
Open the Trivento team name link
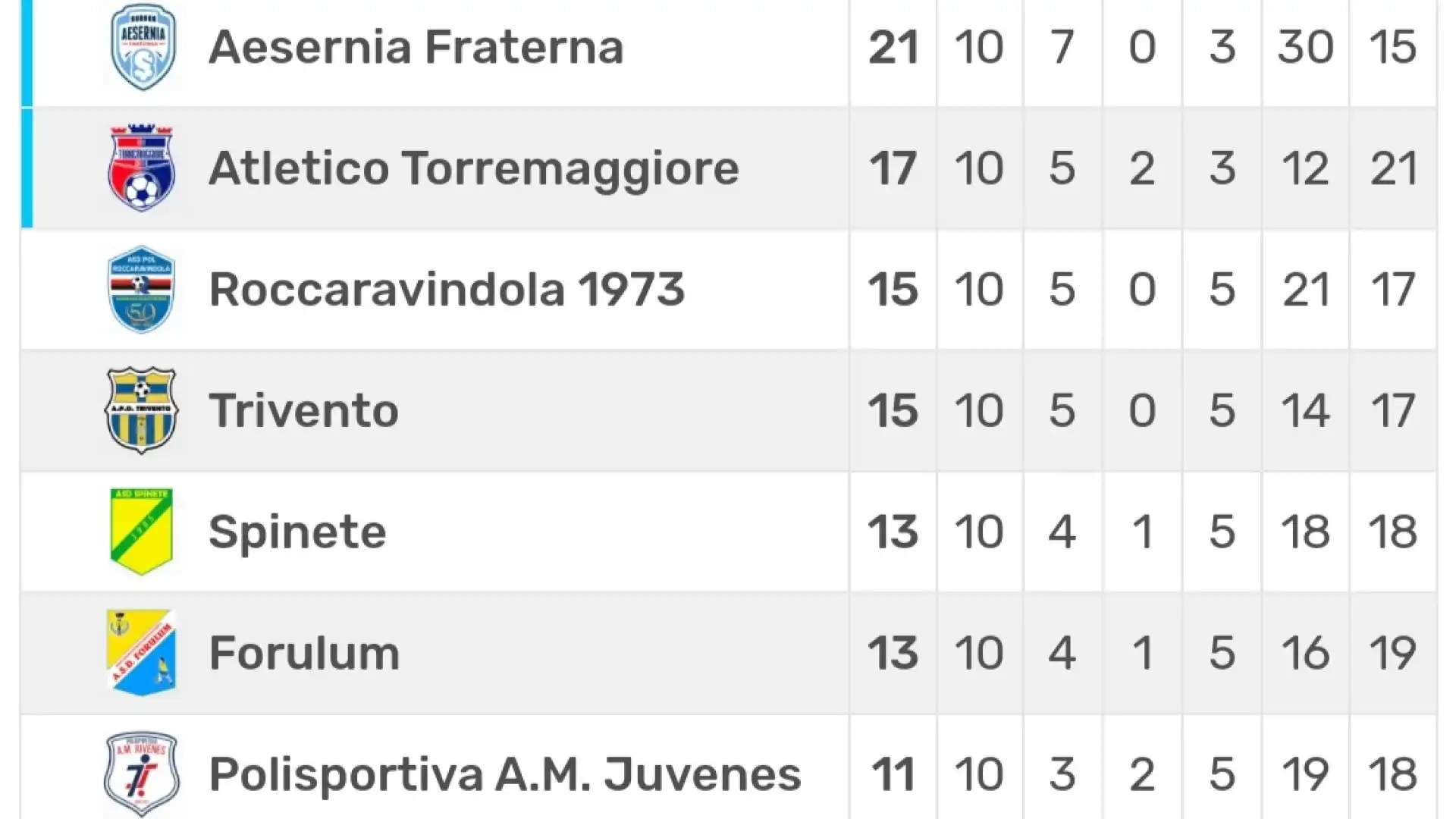tap(303, 411)
